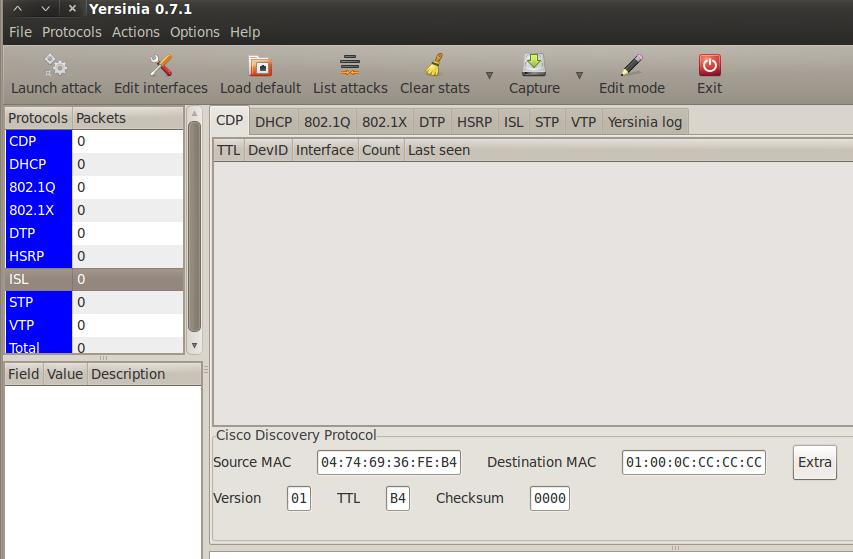Select CDP row in Protocols list
Image resolution: width=853 pixels, height=559 pixels.
pos(94,141)
